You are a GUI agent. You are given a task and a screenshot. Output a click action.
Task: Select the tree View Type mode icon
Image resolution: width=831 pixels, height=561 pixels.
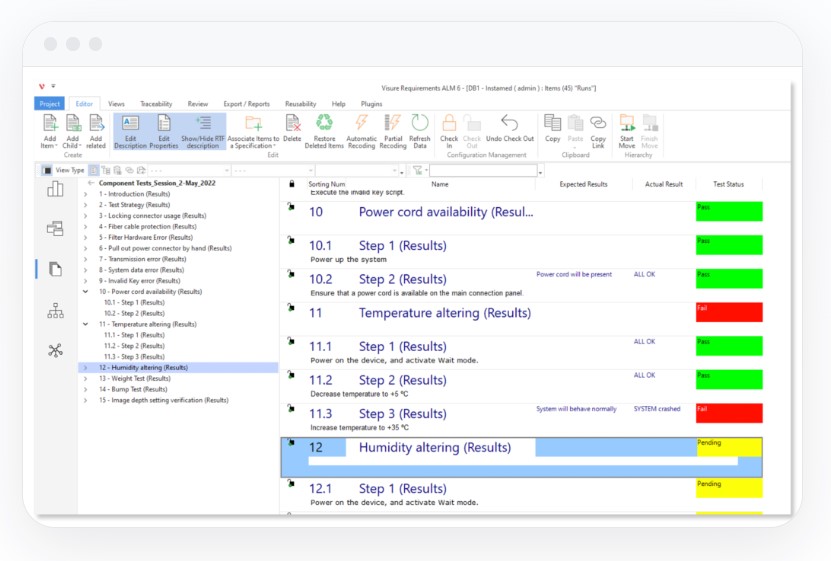tap(106, 170)
